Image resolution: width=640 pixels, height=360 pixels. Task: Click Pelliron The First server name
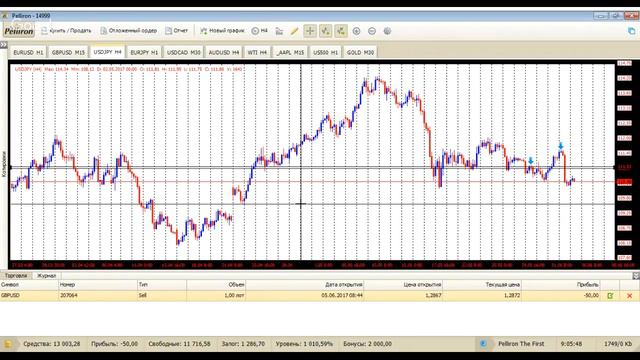(x=521, y=344)
